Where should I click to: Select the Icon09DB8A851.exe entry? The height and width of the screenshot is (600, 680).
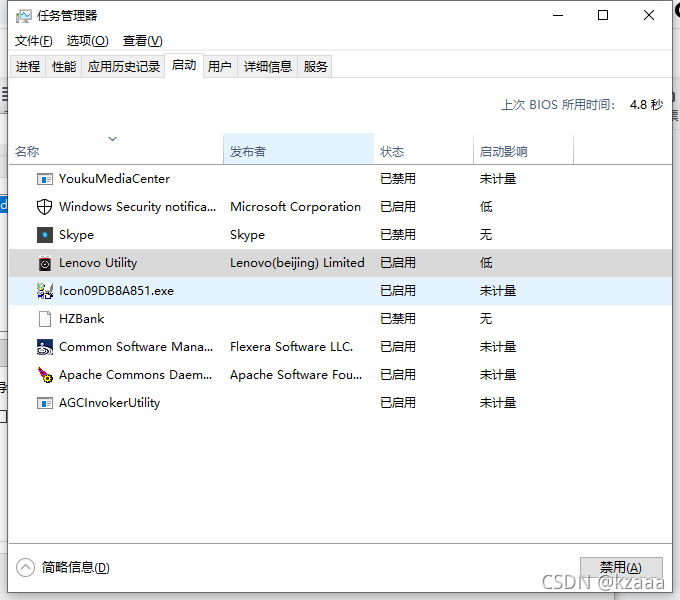coord(116,291)
